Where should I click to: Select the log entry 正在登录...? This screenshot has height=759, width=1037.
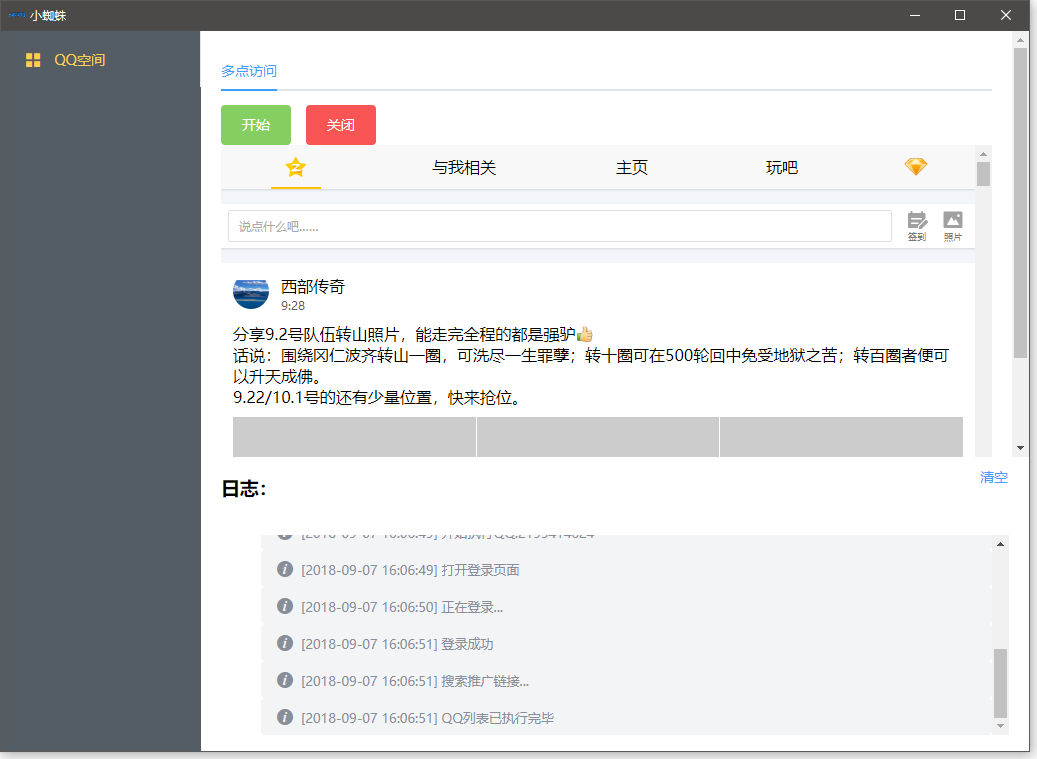click(626, 607)
